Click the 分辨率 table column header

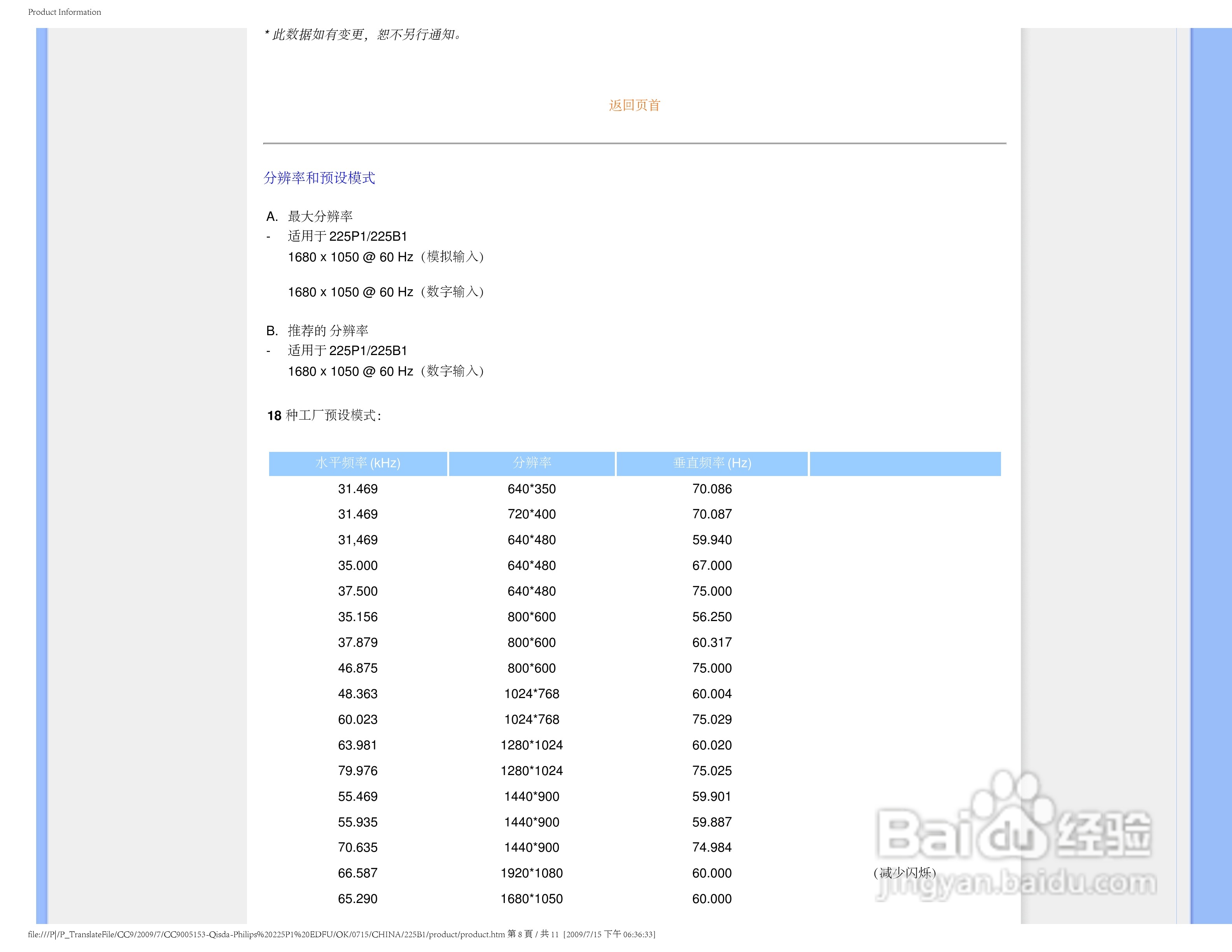click(531, 463)
